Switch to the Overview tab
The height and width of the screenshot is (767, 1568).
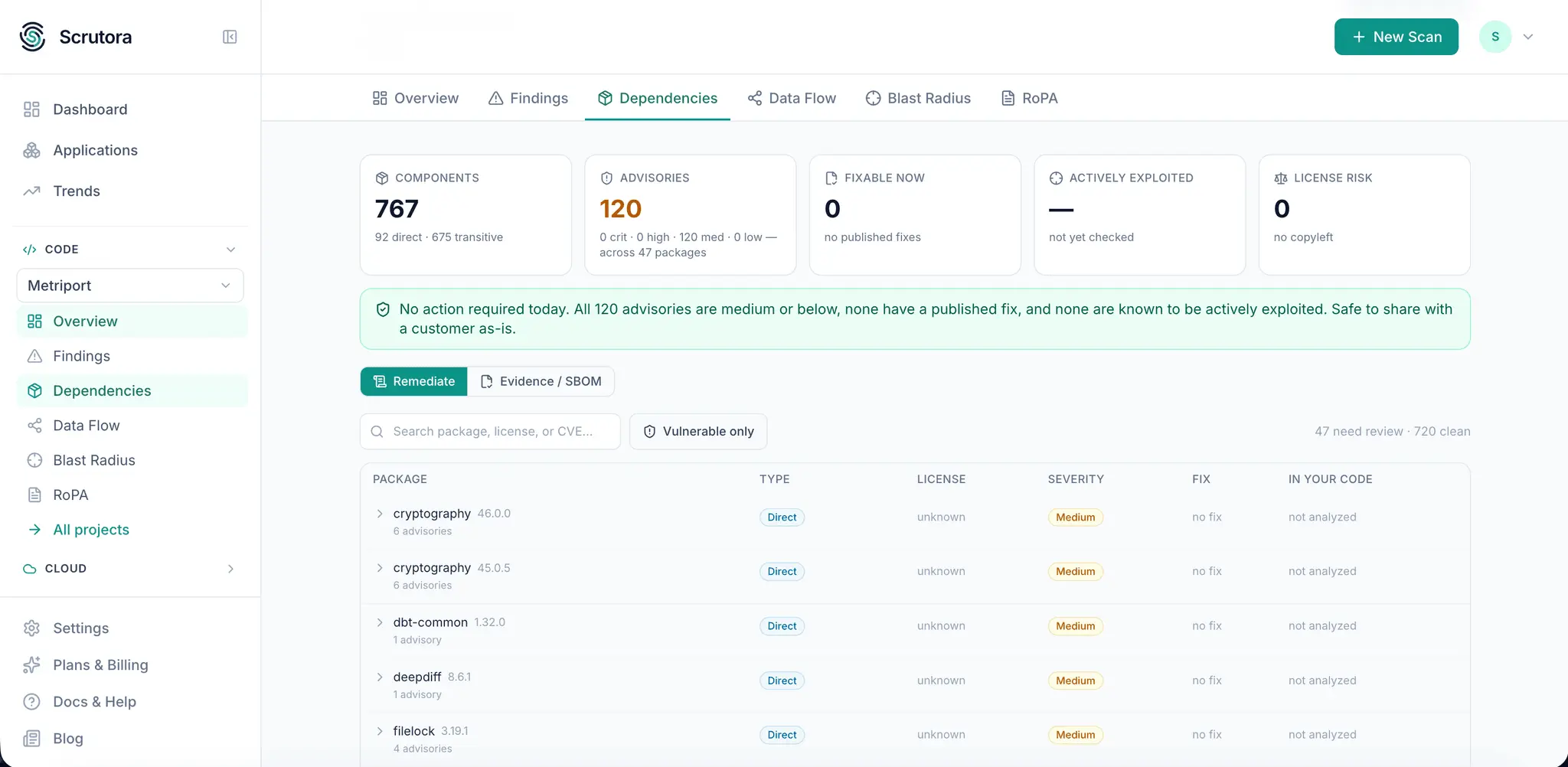tap(416, 98)
